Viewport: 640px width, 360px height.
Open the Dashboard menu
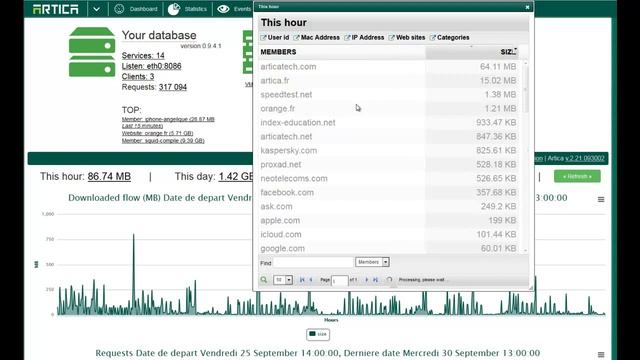[x=143, y=9]
